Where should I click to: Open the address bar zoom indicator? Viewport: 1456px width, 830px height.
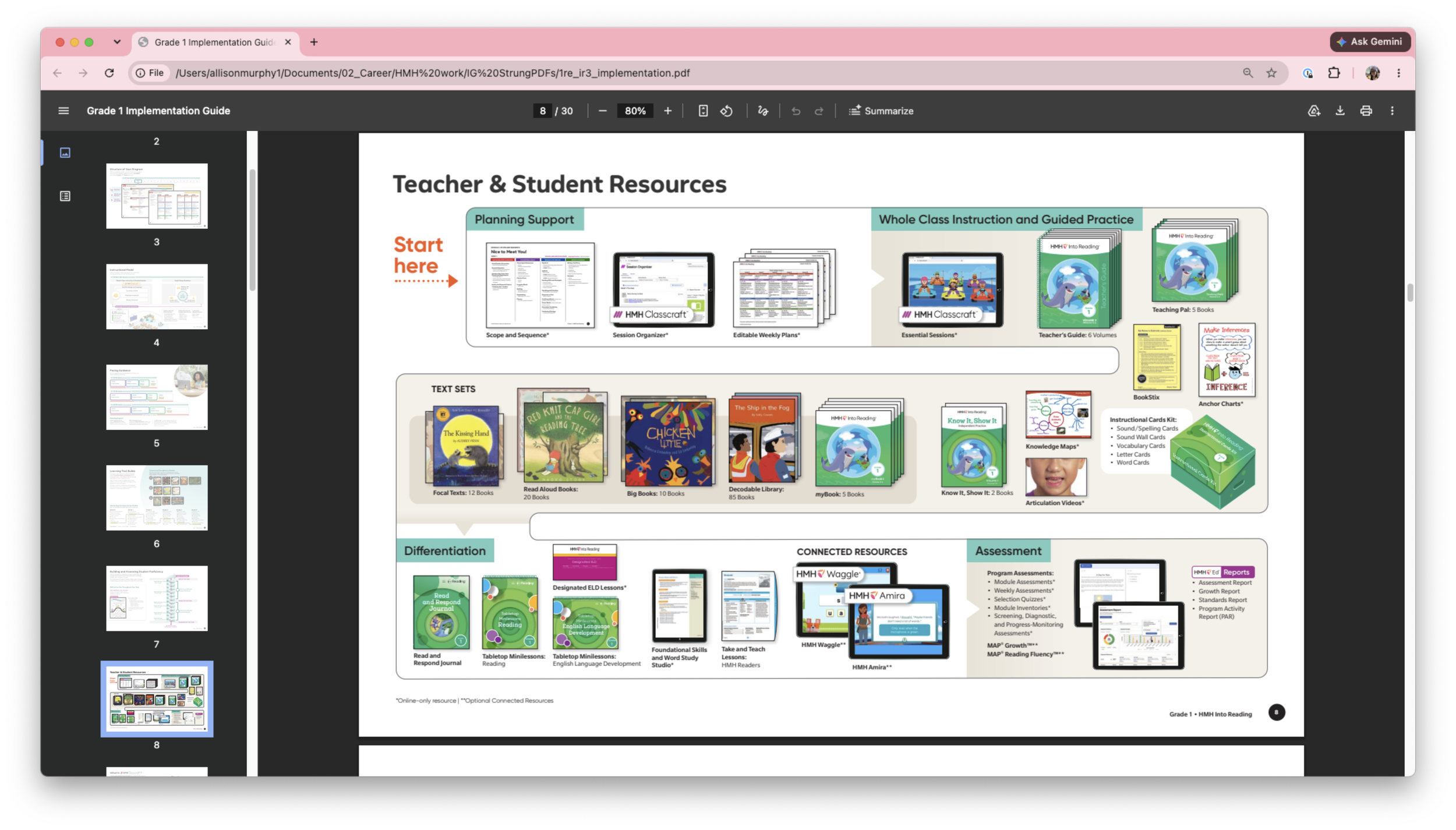pyautogui.click(x=1248, y=73)
